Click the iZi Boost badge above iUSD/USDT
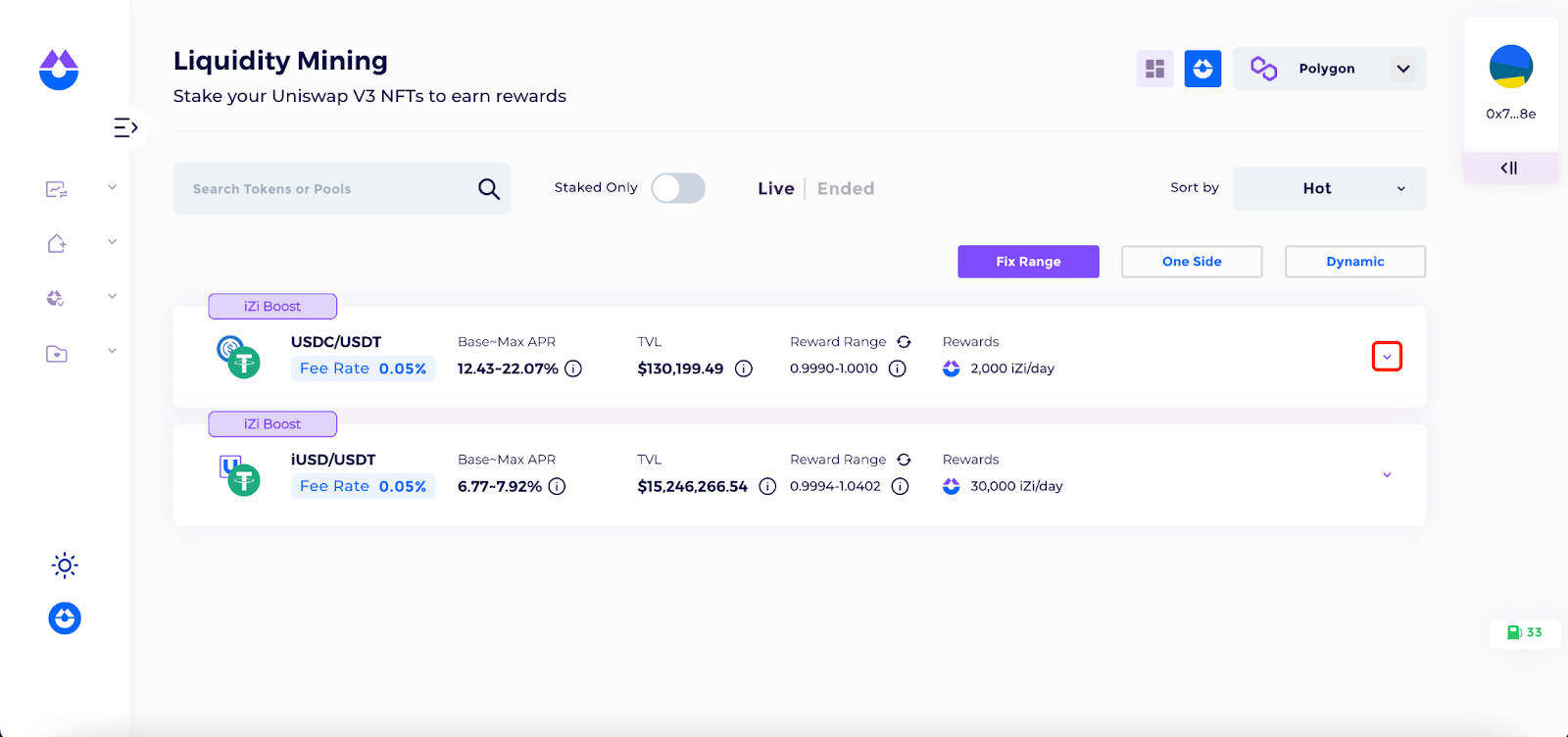Viewport: 1568px width, 737px height. (x=272, y=424)
